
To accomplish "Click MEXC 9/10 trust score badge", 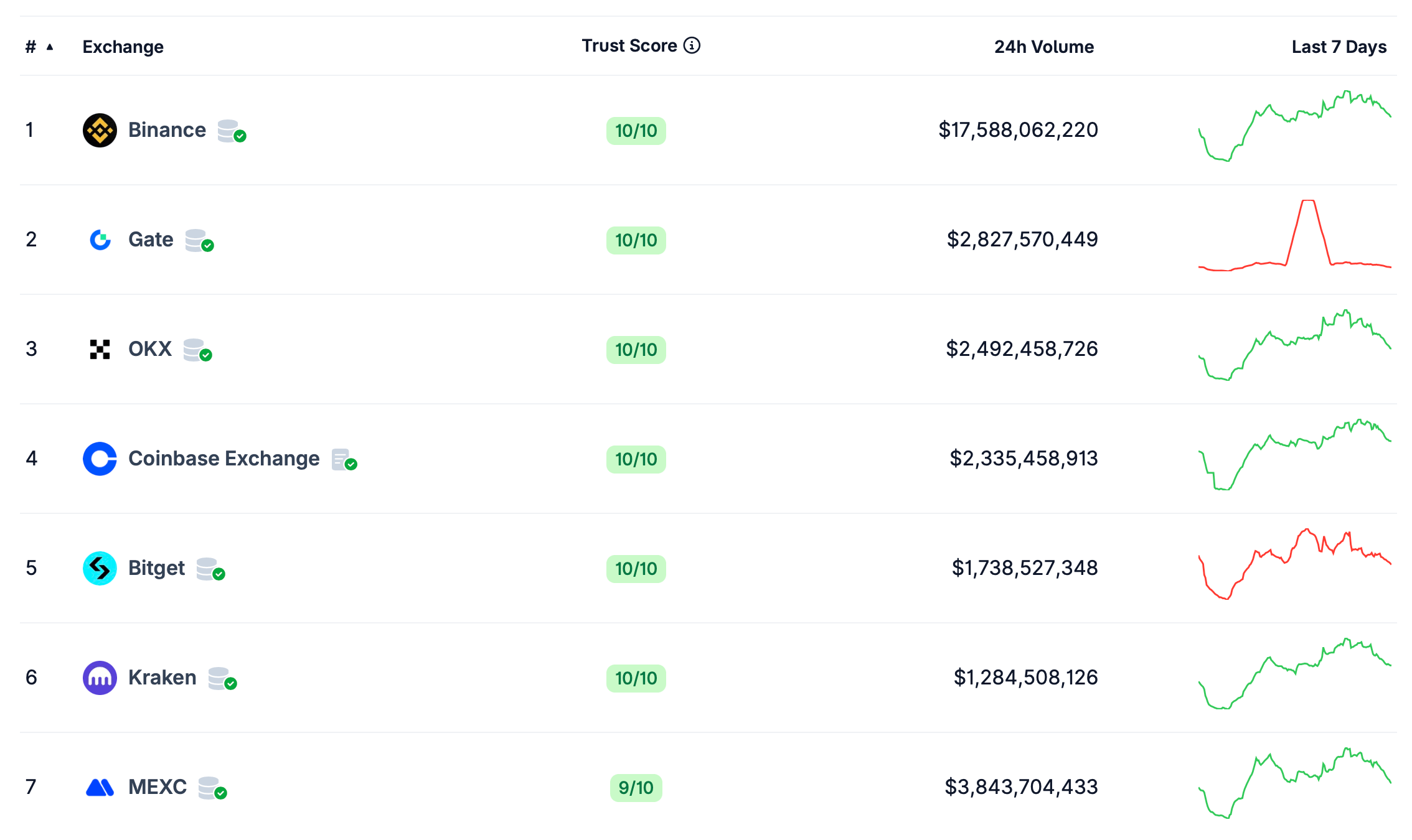I will [636, 788].
